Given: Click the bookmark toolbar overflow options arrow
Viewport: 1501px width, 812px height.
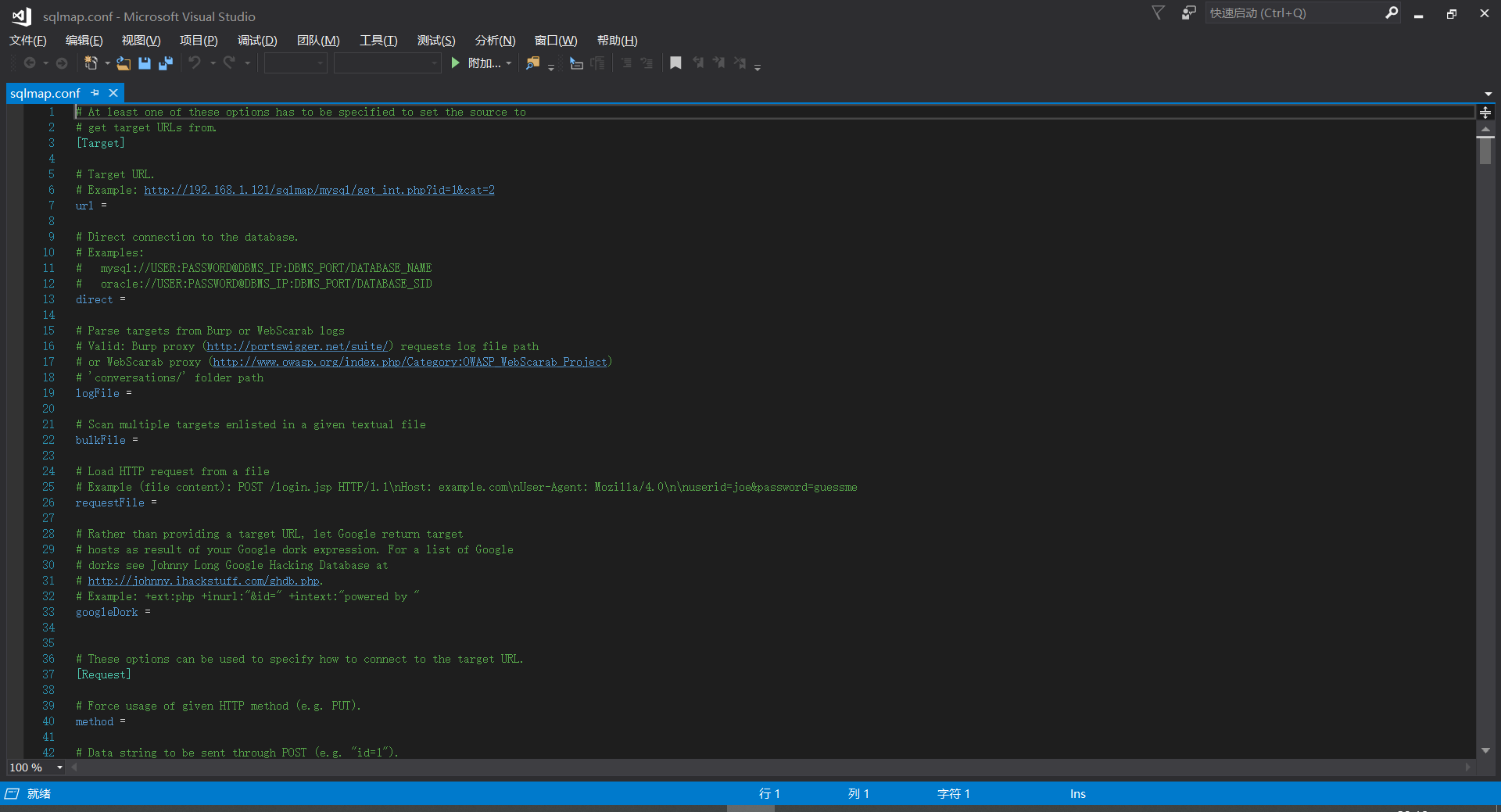Looking at the screenshot, I should tap(758, 67).
